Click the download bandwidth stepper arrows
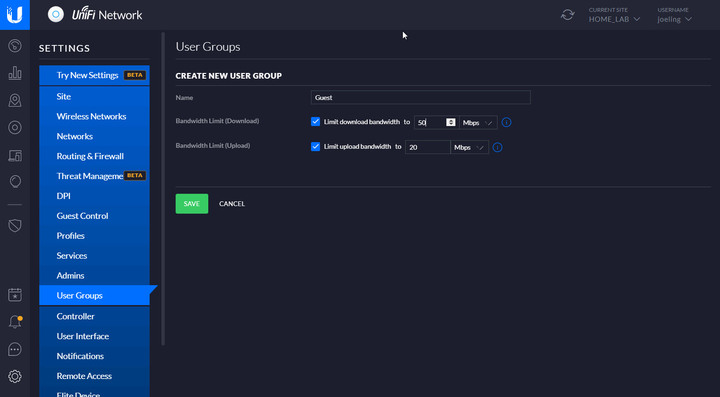Image resolution: width=720 pixels, height=397 pixels. click(451, 123)
